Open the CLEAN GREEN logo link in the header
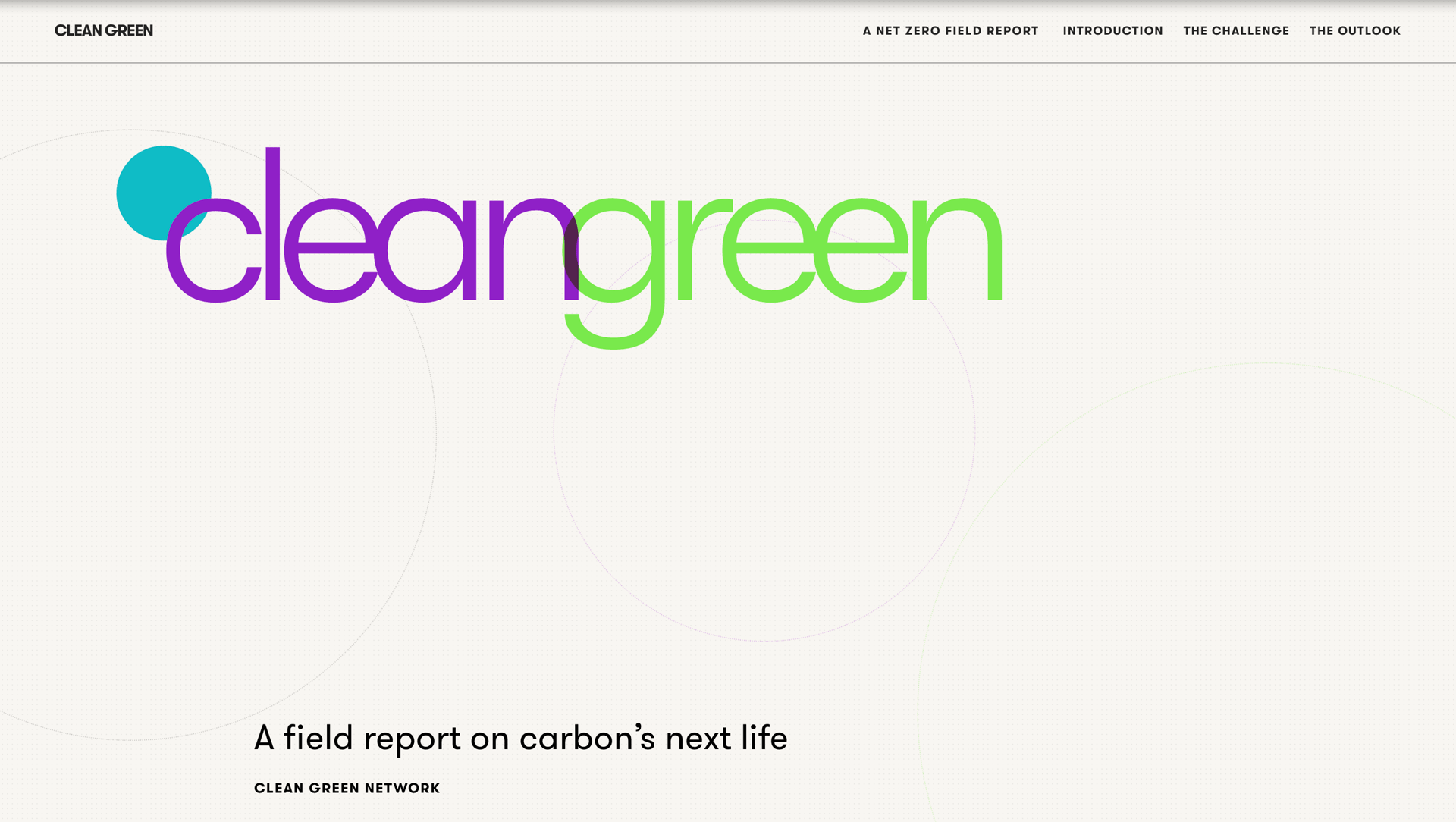 [104, 30]
